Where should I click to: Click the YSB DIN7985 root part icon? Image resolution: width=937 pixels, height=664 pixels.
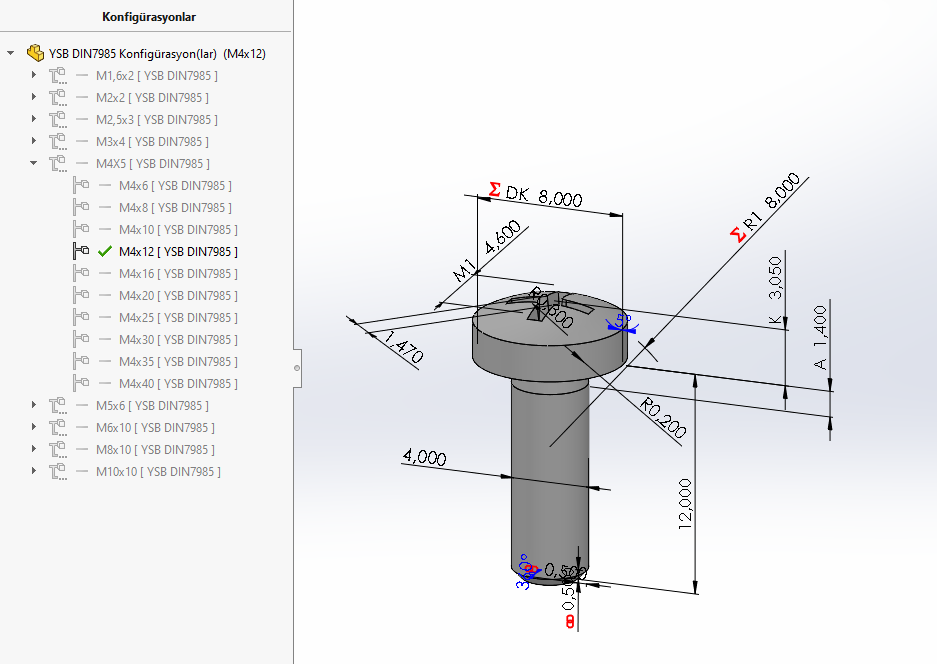pos(35,53)
